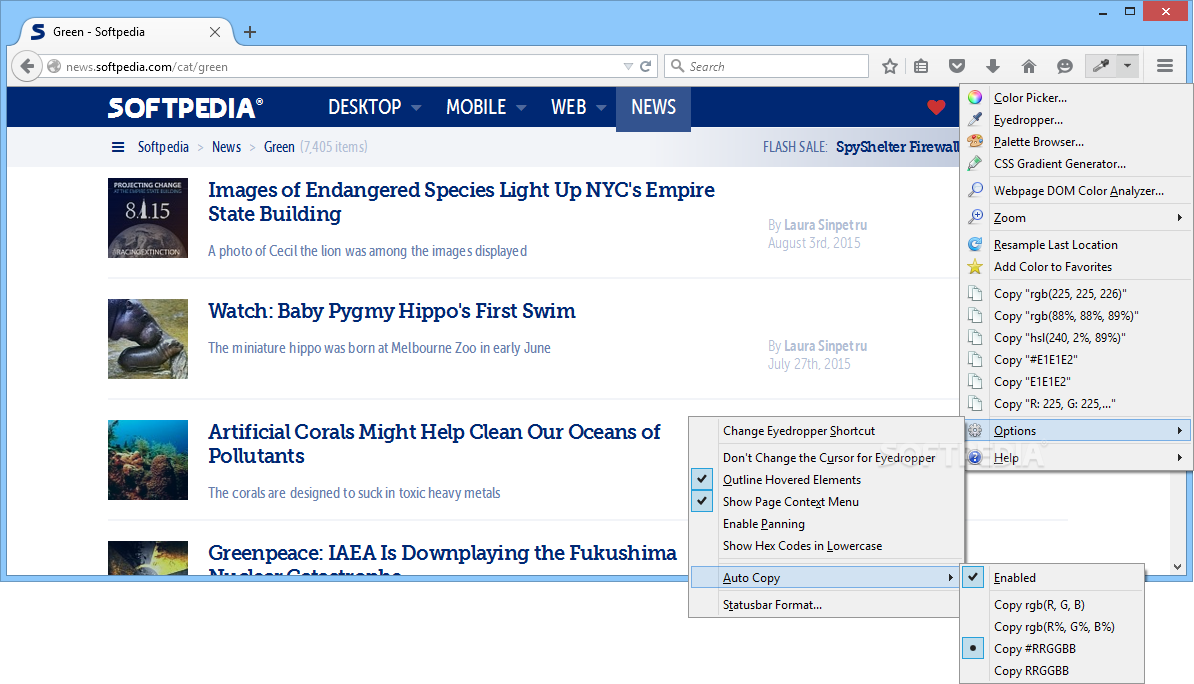Image resolution: width=1194 pixels, height=684 pixels.
Task: Click the Pocket icon in toolbar
Action: pos(957,66)
